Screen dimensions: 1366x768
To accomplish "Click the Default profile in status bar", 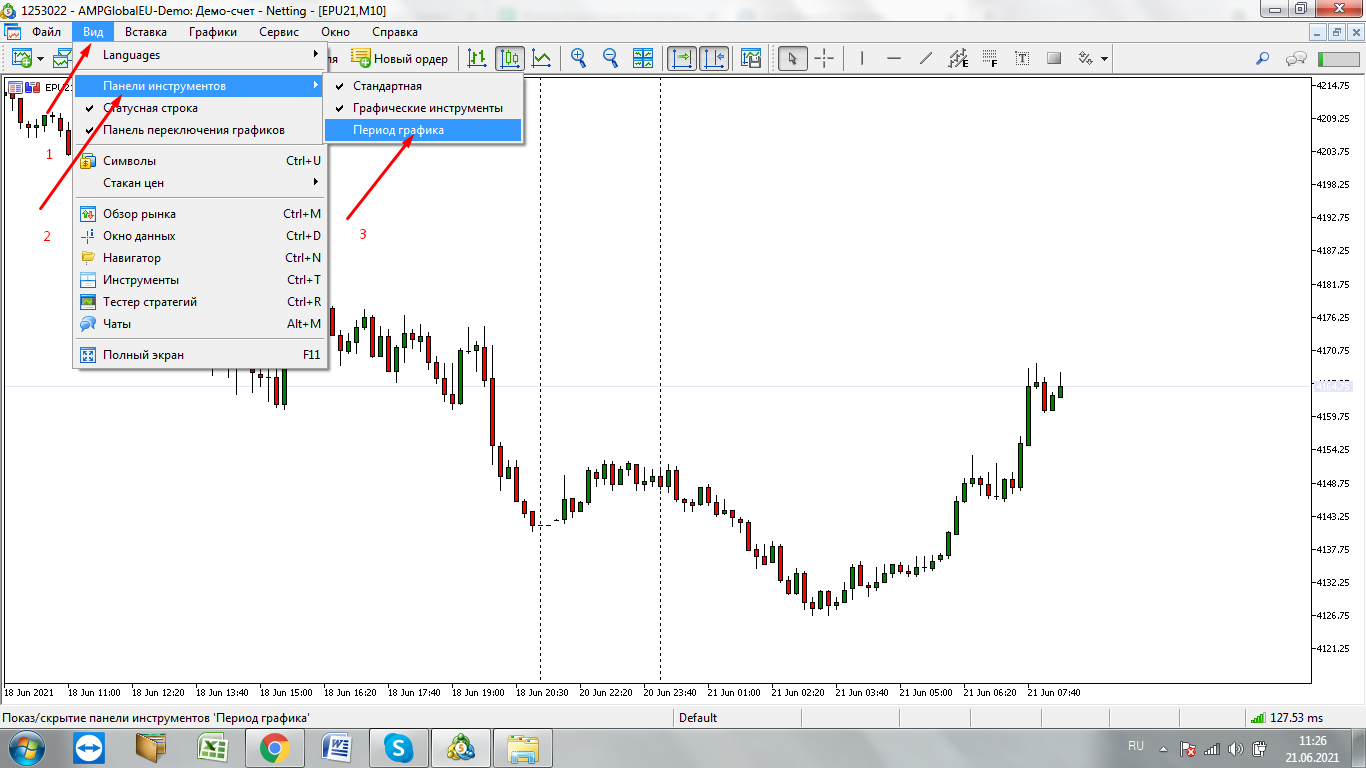I will point(699,718).
